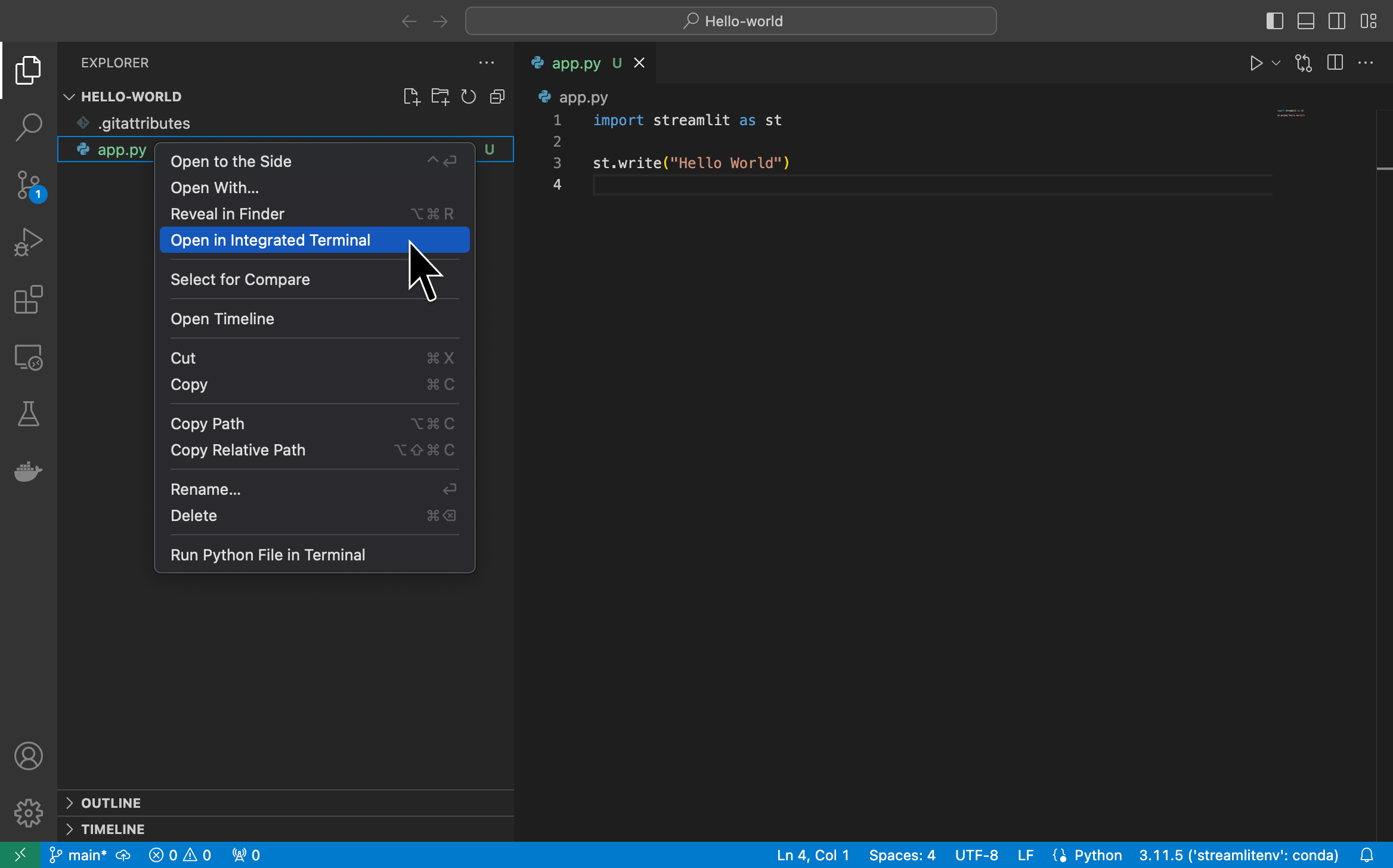Open the Search view

(x=28, y=127)
